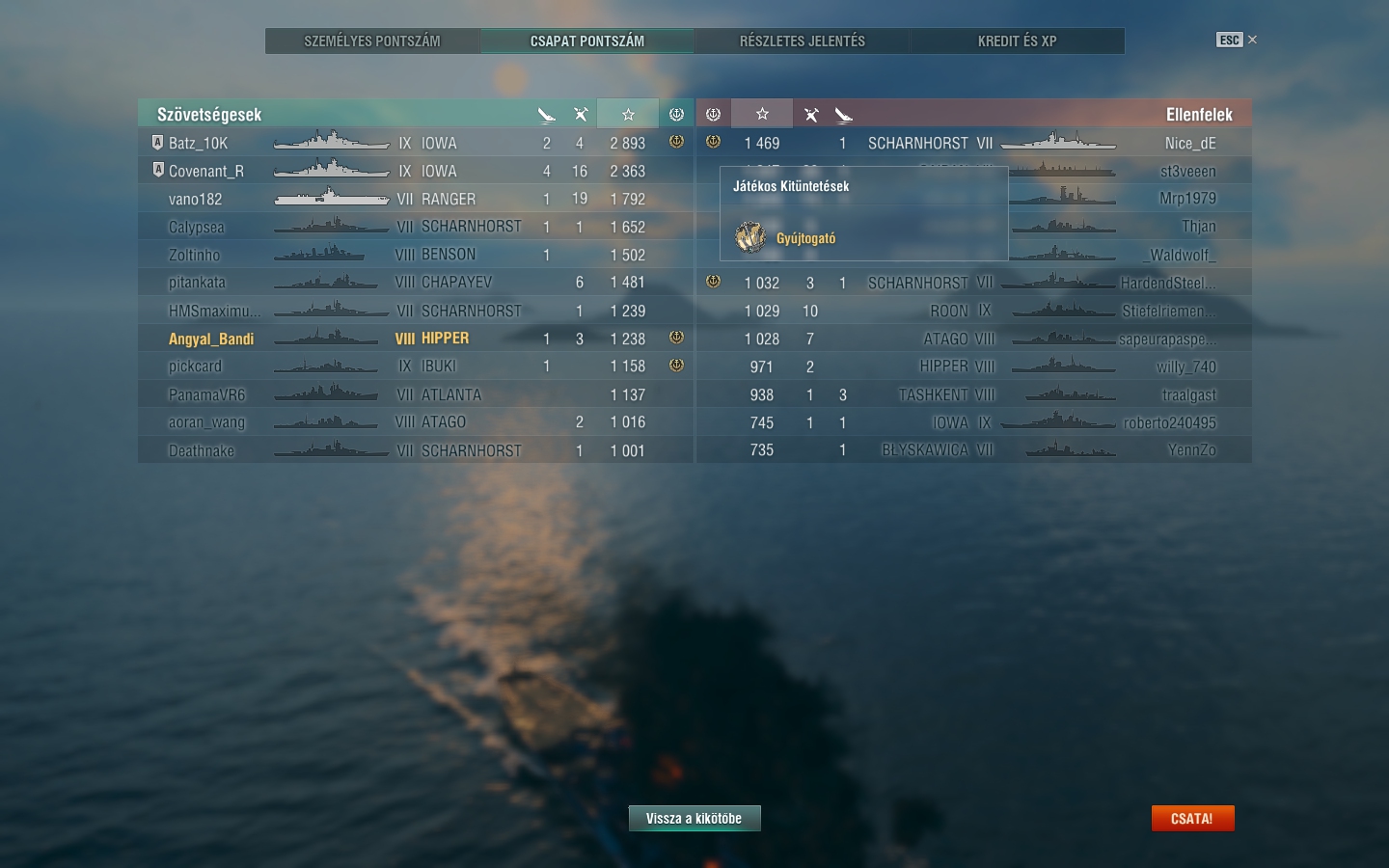
Task: Sort allies by aircraft shot down icon
Action: [x=546, y=115]
